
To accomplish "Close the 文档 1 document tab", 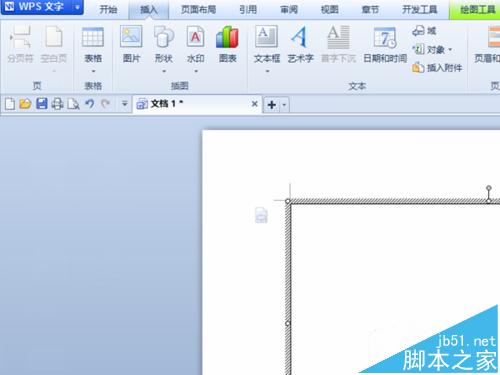I will [255, 104].
